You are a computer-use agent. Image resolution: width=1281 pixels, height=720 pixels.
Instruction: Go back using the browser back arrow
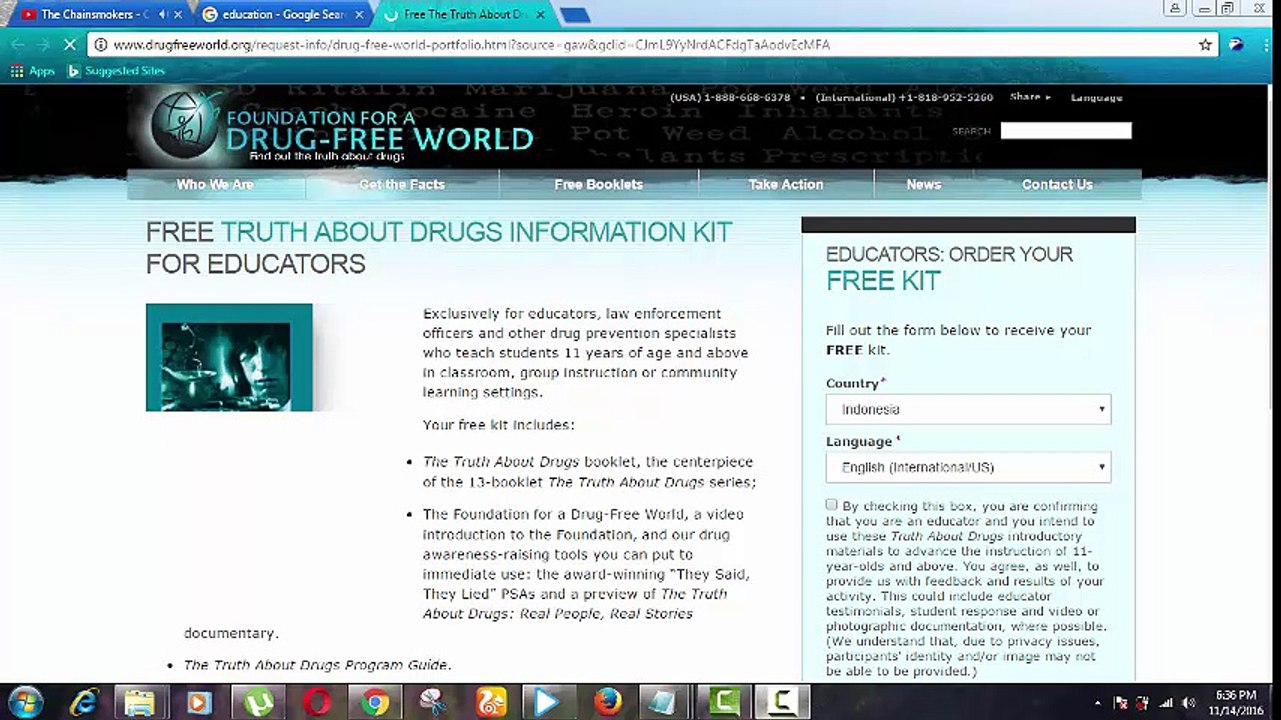click(17, 45)
